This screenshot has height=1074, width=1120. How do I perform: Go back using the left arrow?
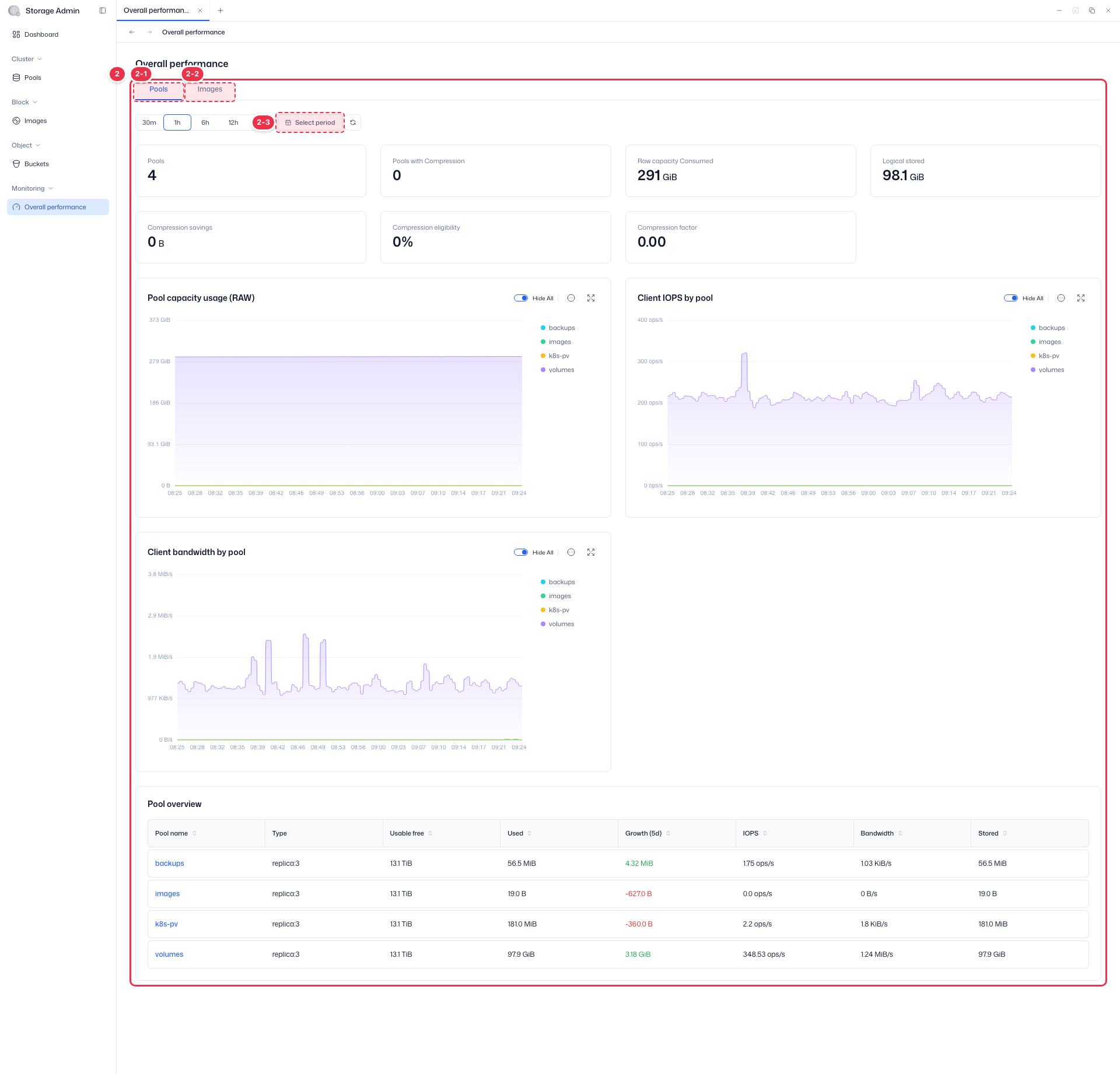pyautogui.click(x=132, y=32)
